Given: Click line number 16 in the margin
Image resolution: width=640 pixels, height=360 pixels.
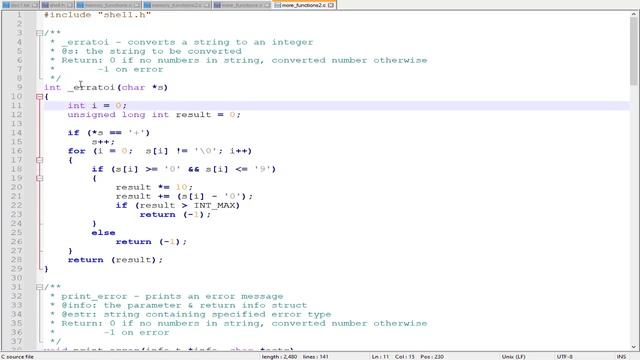Looking at the screenshot, I should point(16,151).
